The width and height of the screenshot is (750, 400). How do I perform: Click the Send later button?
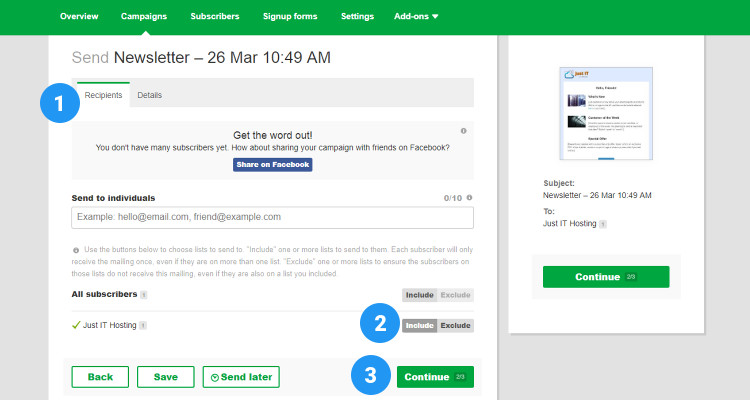point(241,377)
